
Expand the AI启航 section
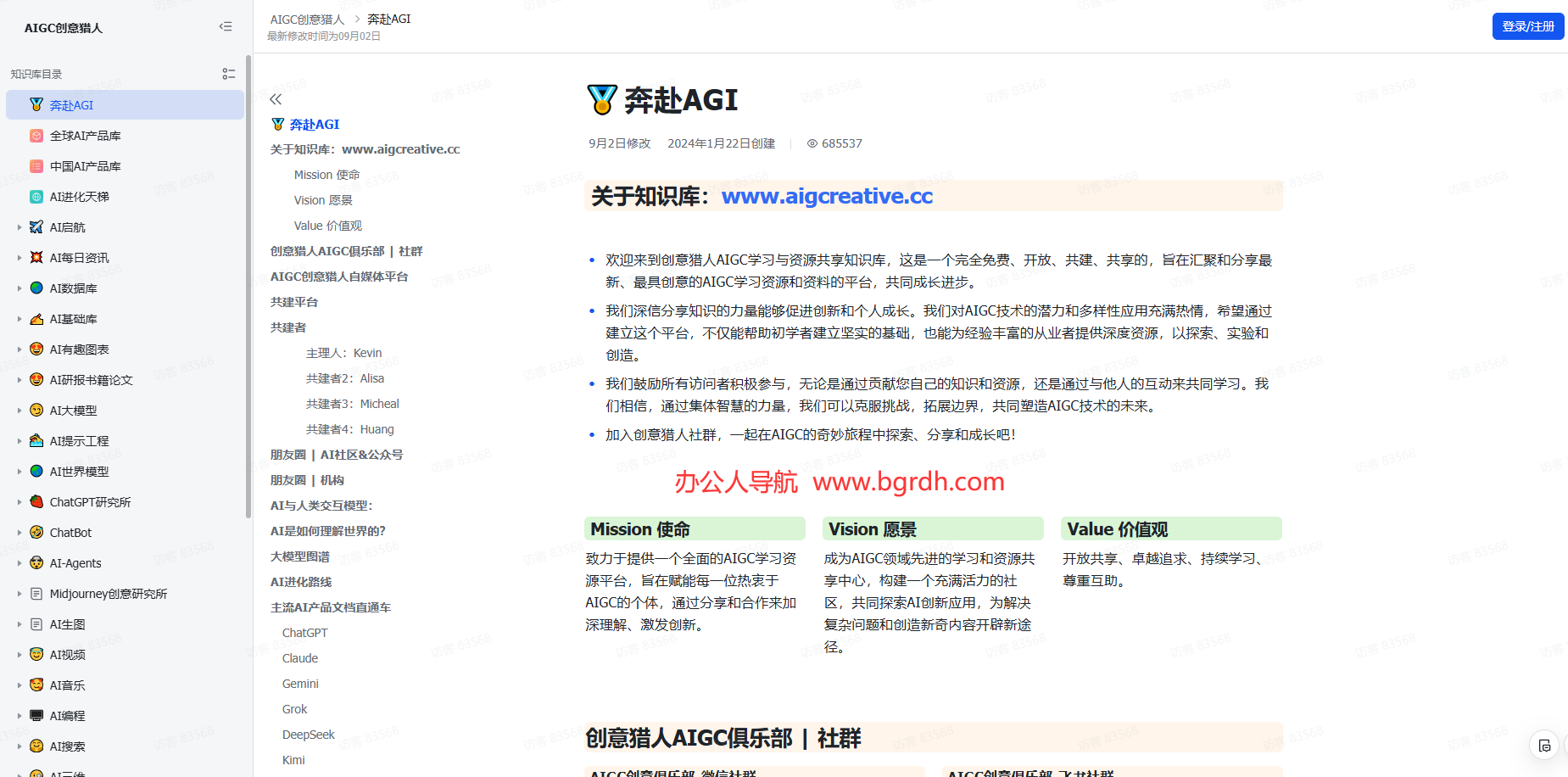tap(20, 226)
